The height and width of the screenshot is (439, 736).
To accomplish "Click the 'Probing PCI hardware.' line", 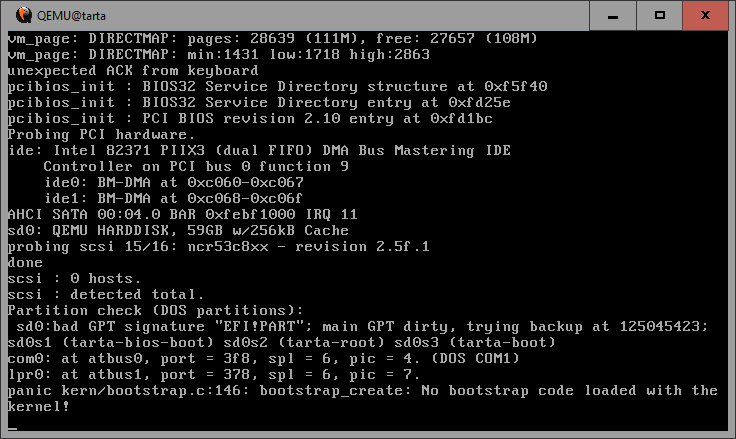I will tap(101, 134).
